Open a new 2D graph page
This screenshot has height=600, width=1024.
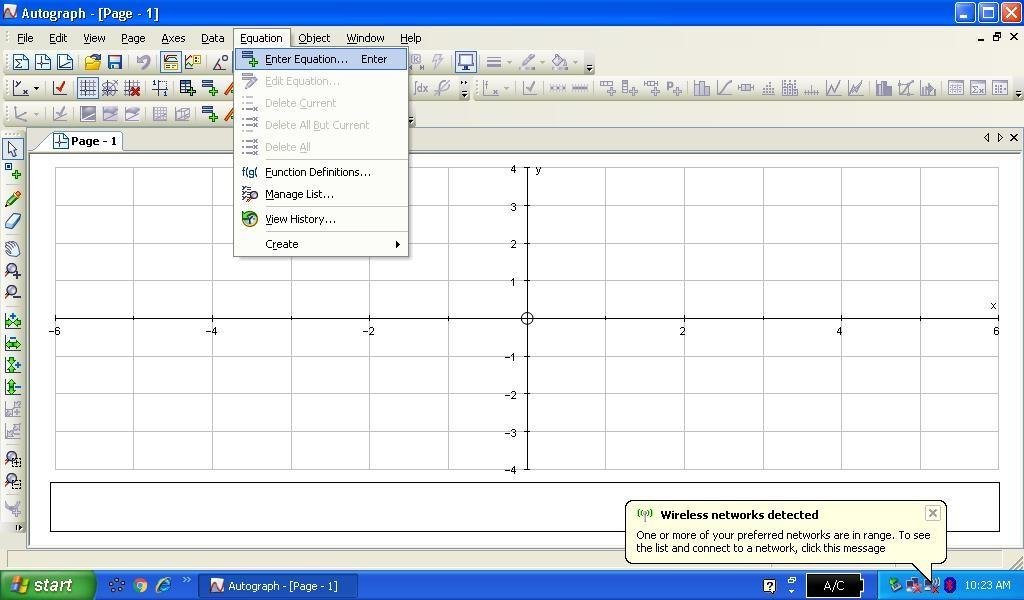43,62
